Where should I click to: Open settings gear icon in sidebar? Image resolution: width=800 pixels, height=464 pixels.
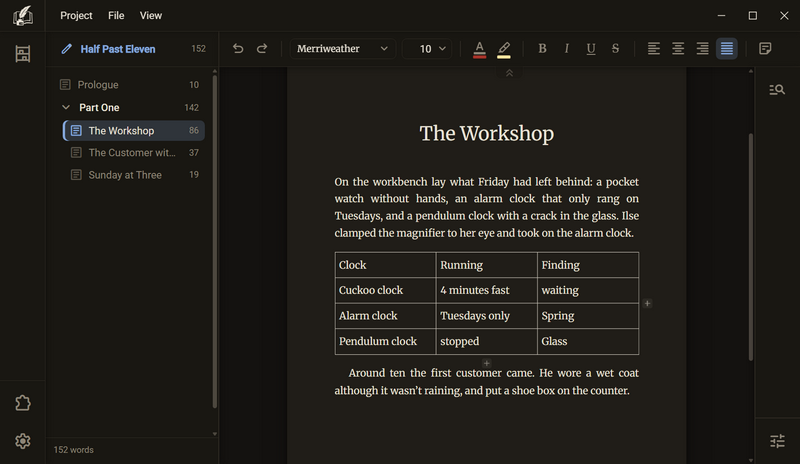[22, 441]
